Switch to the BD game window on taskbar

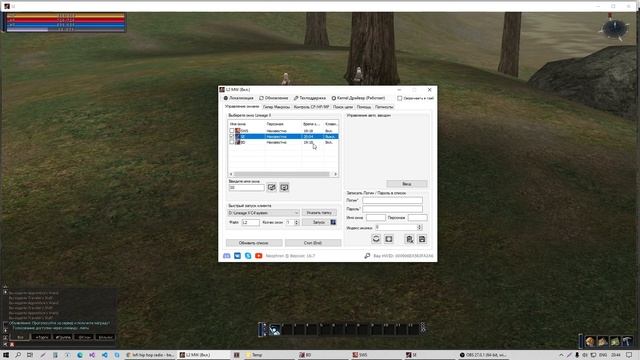click(x=322, y=355)
